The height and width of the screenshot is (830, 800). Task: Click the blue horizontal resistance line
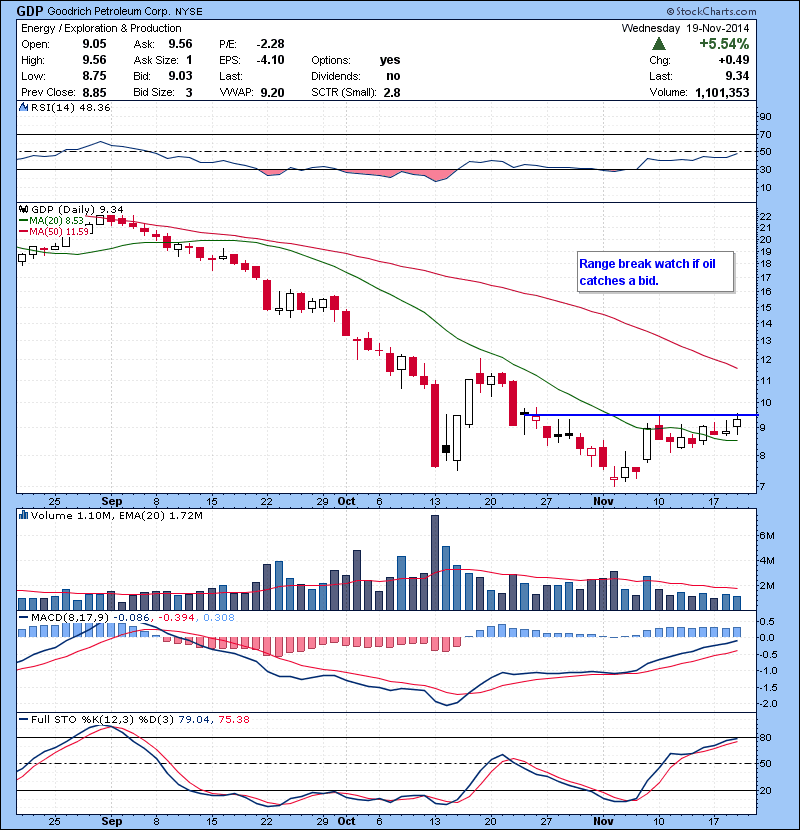click(x=641, y=415)
